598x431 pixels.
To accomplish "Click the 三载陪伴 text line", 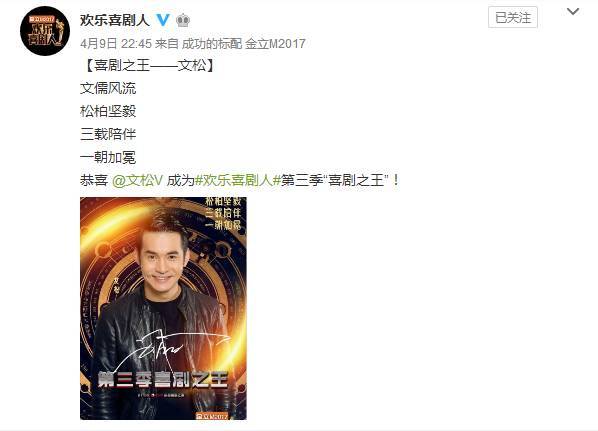I will pos(108,134).
